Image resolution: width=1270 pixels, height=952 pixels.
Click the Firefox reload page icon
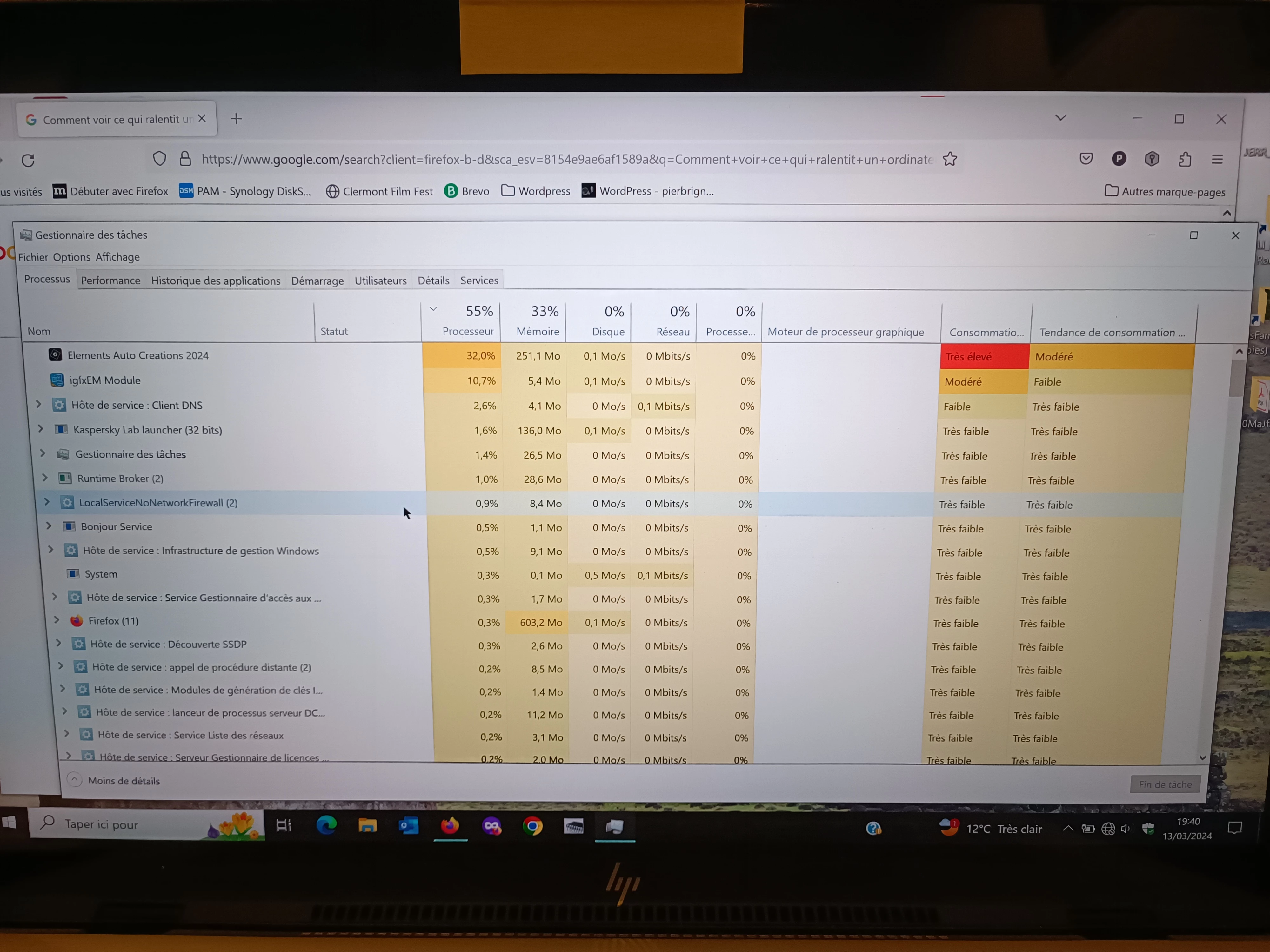coord(28,160)
